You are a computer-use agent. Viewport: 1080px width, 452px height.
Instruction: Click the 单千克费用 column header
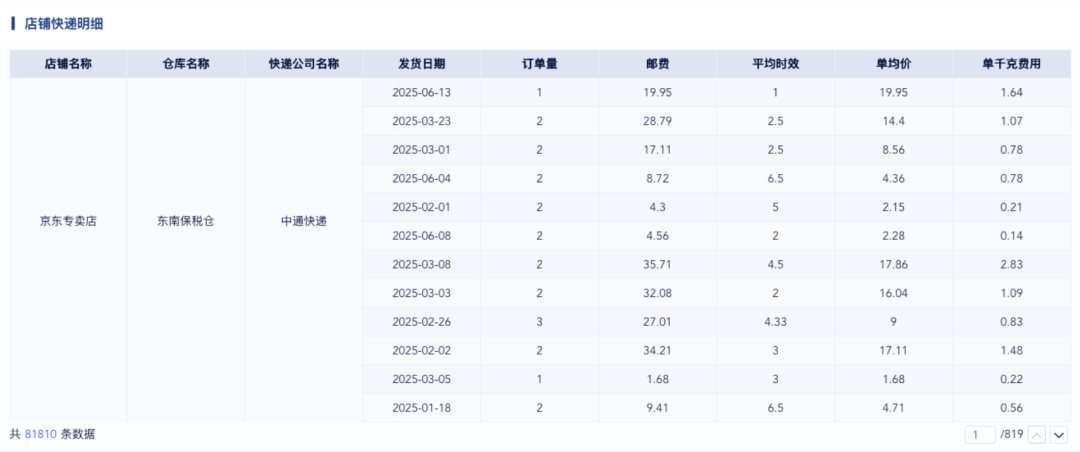point(1011,64)
